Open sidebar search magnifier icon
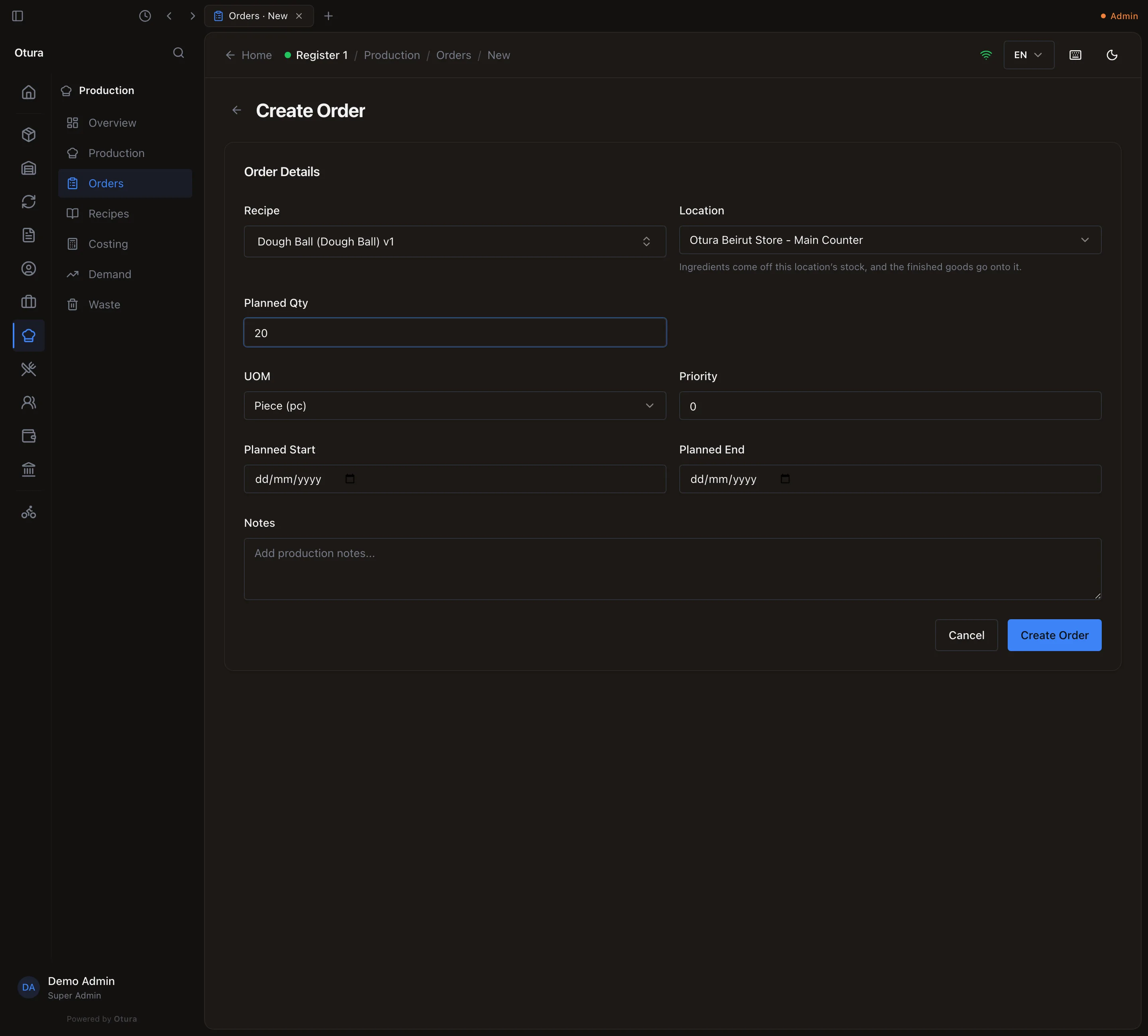 (x=178, y=53)
